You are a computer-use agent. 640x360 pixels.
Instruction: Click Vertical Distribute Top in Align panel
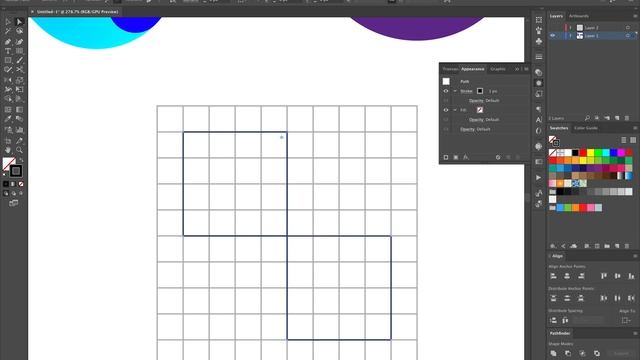[553, 298]
